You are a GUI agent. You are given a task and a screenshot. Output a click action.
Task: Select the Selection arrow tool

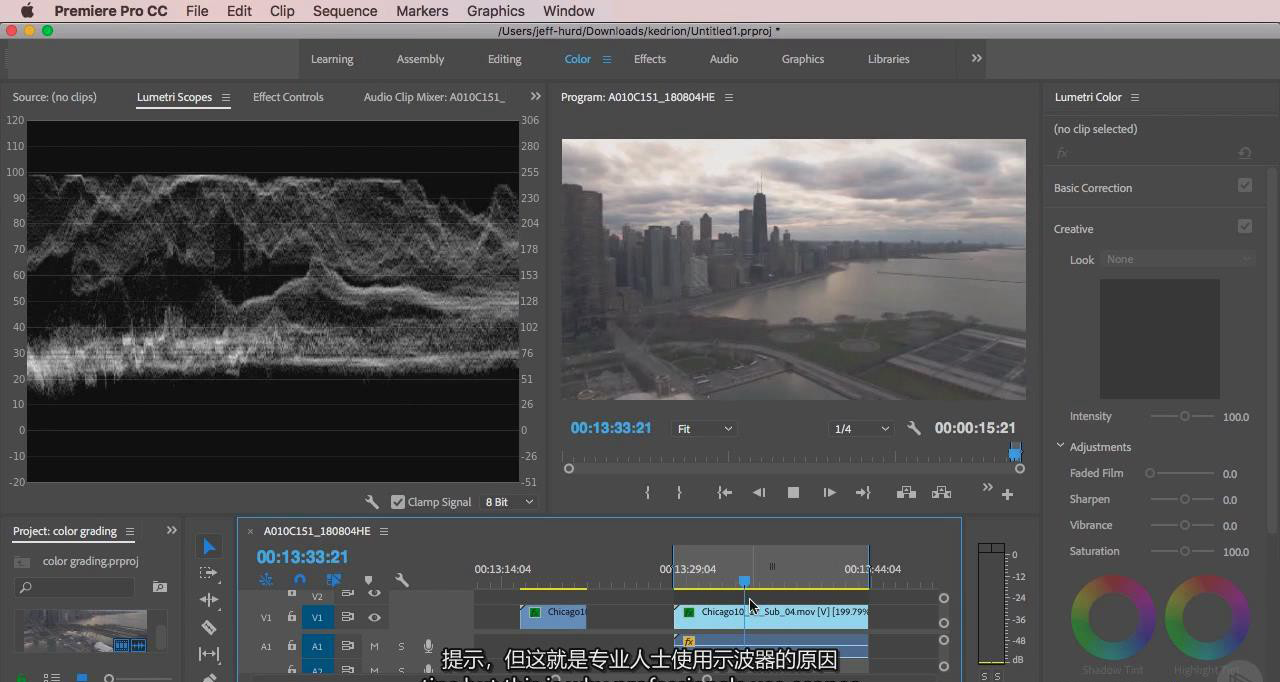209,546
